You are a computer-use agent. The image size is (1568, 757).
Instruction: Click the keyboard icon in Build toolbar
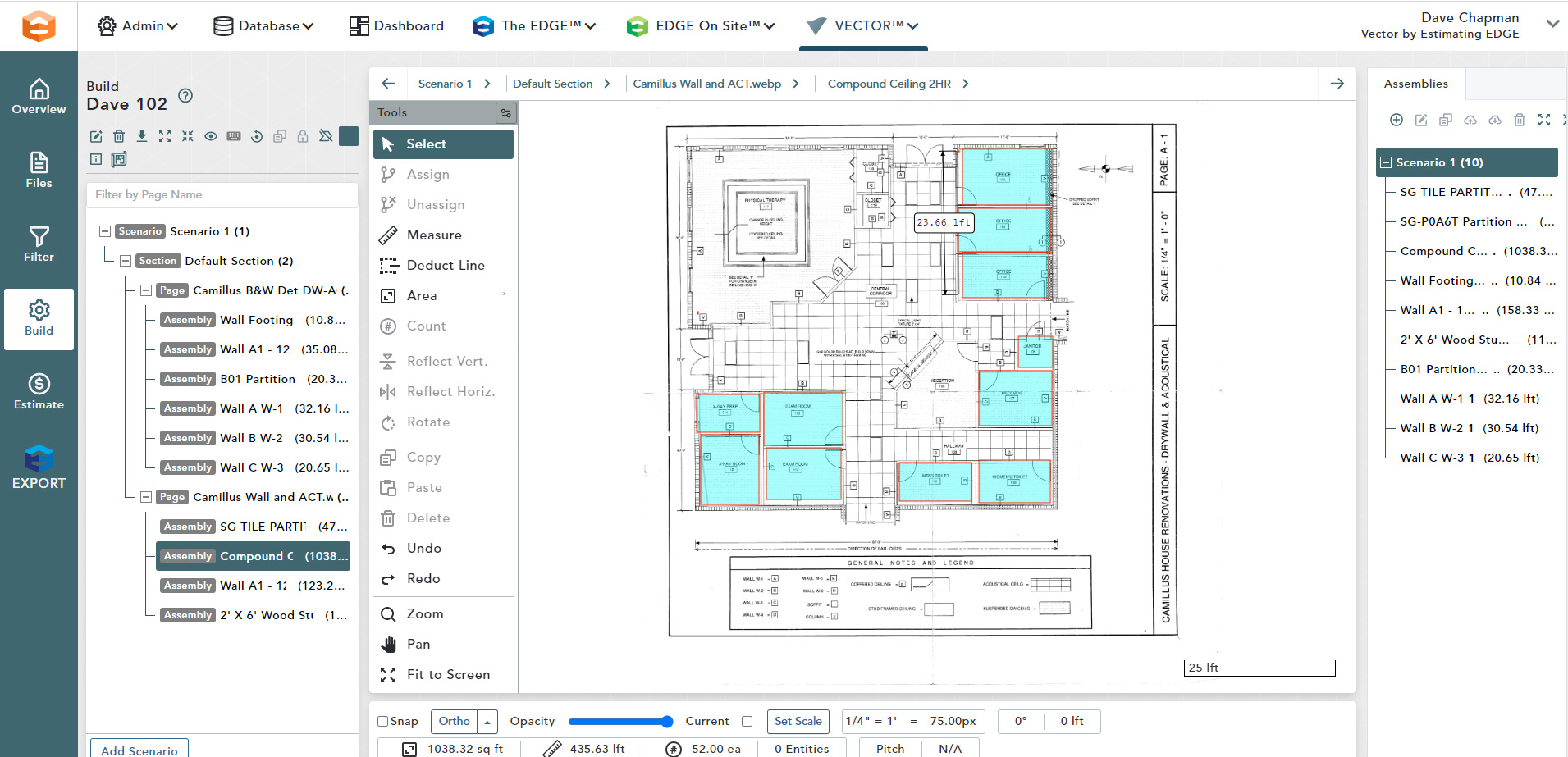pyautogui.click(x=234, y=136)
